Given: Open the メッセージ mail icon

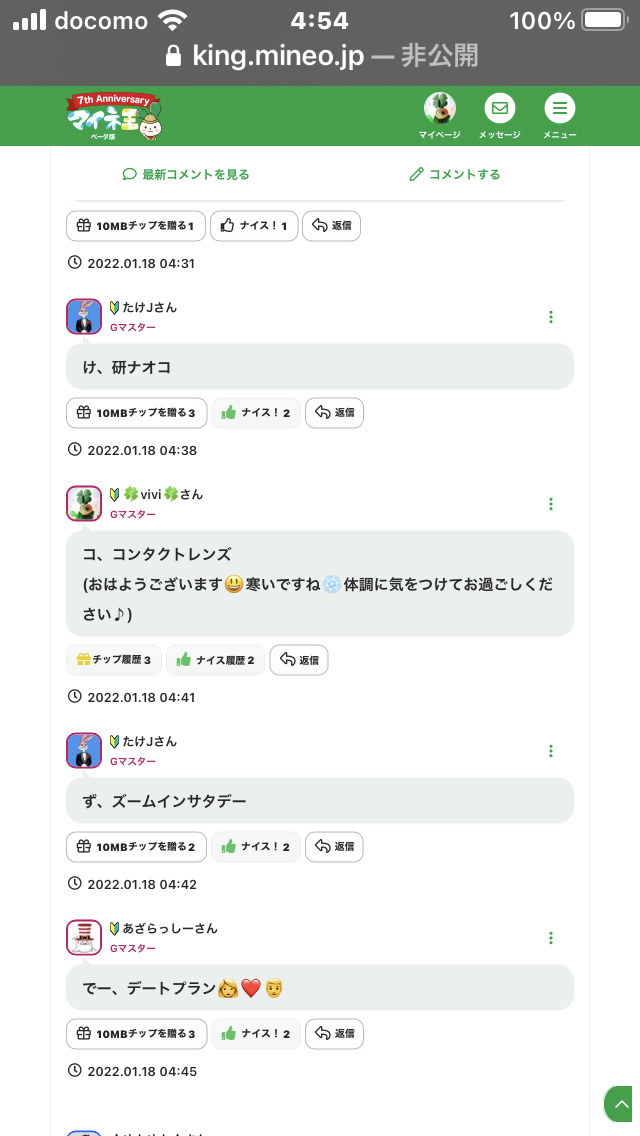Looking at the screenshot, I should coord(499,111).
